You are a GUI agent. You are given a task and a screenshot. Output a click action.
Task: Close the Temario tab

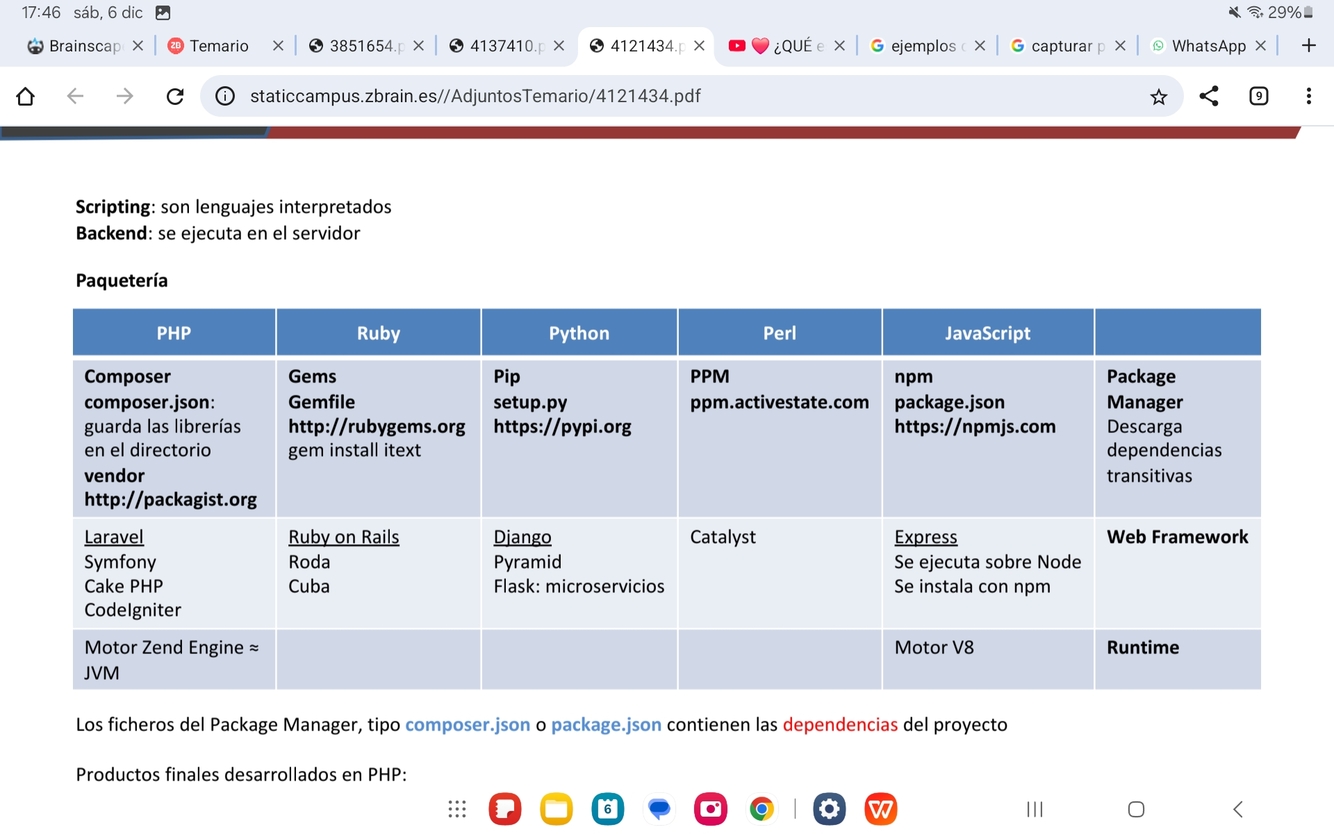point(278,46)
